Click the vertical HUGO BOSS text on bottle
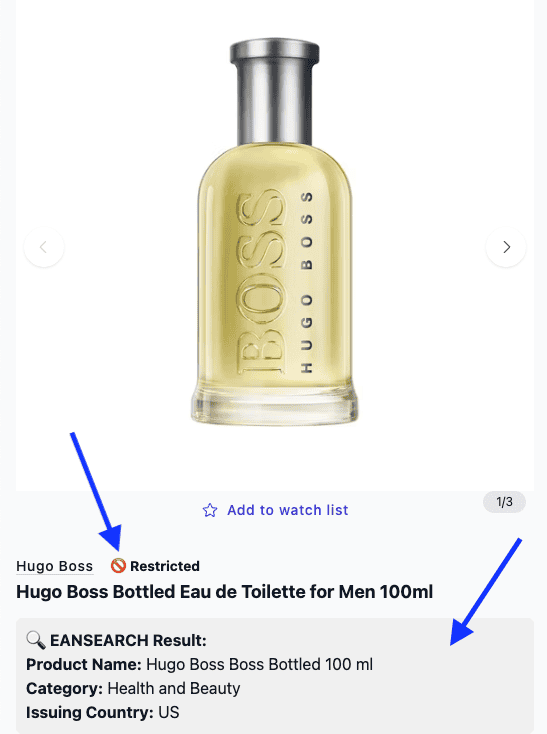This screenshot has width=547, height=734. (306, 282)
